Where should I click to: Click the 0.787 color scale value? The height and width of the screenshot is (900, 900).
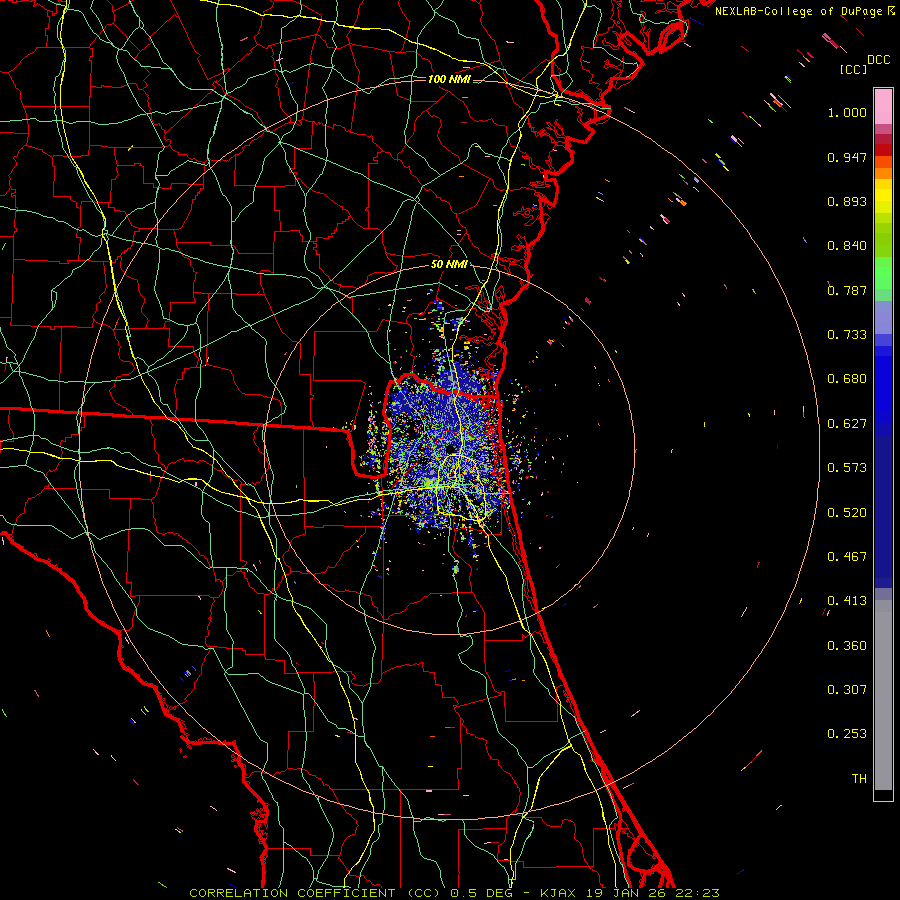[x=847, y=290]
